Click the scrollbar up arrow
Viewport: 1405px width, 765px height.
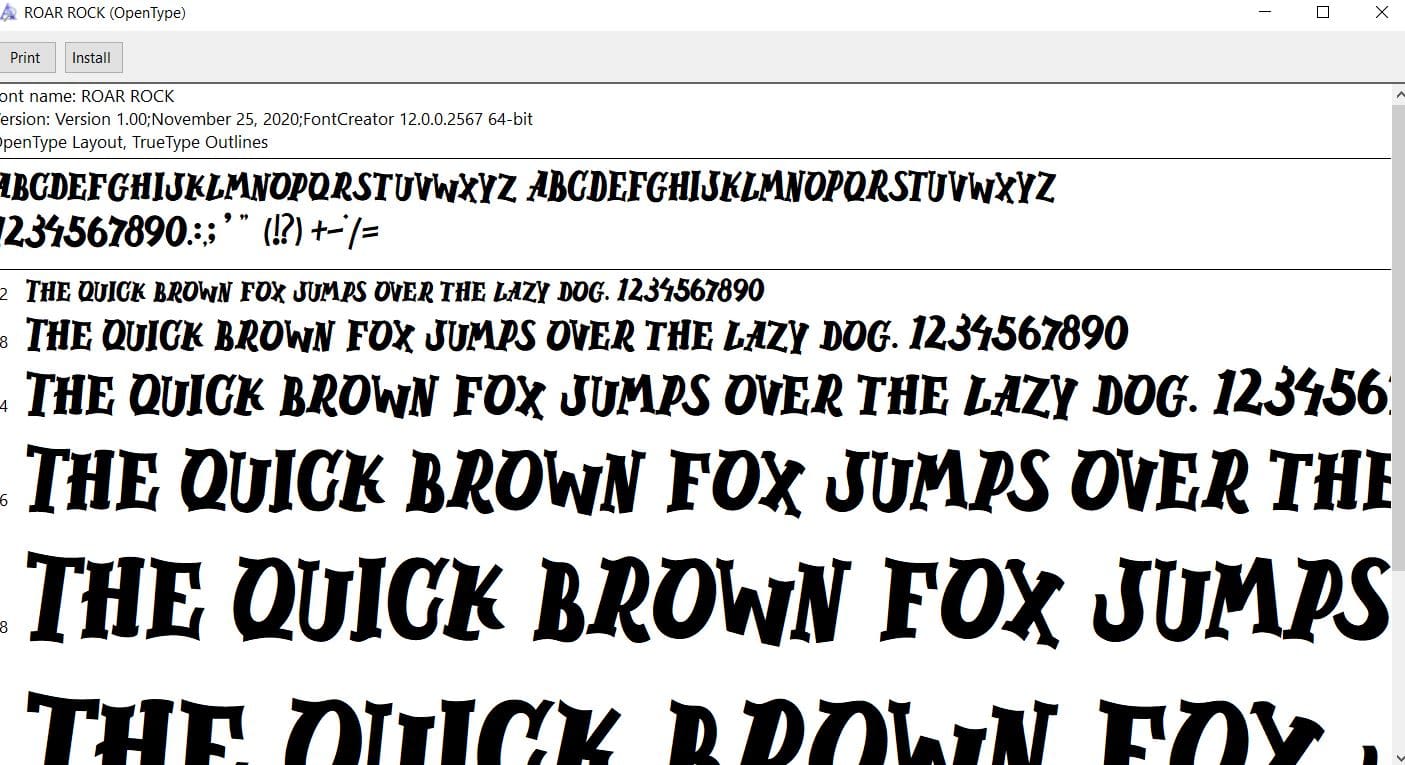[1398, 94]
